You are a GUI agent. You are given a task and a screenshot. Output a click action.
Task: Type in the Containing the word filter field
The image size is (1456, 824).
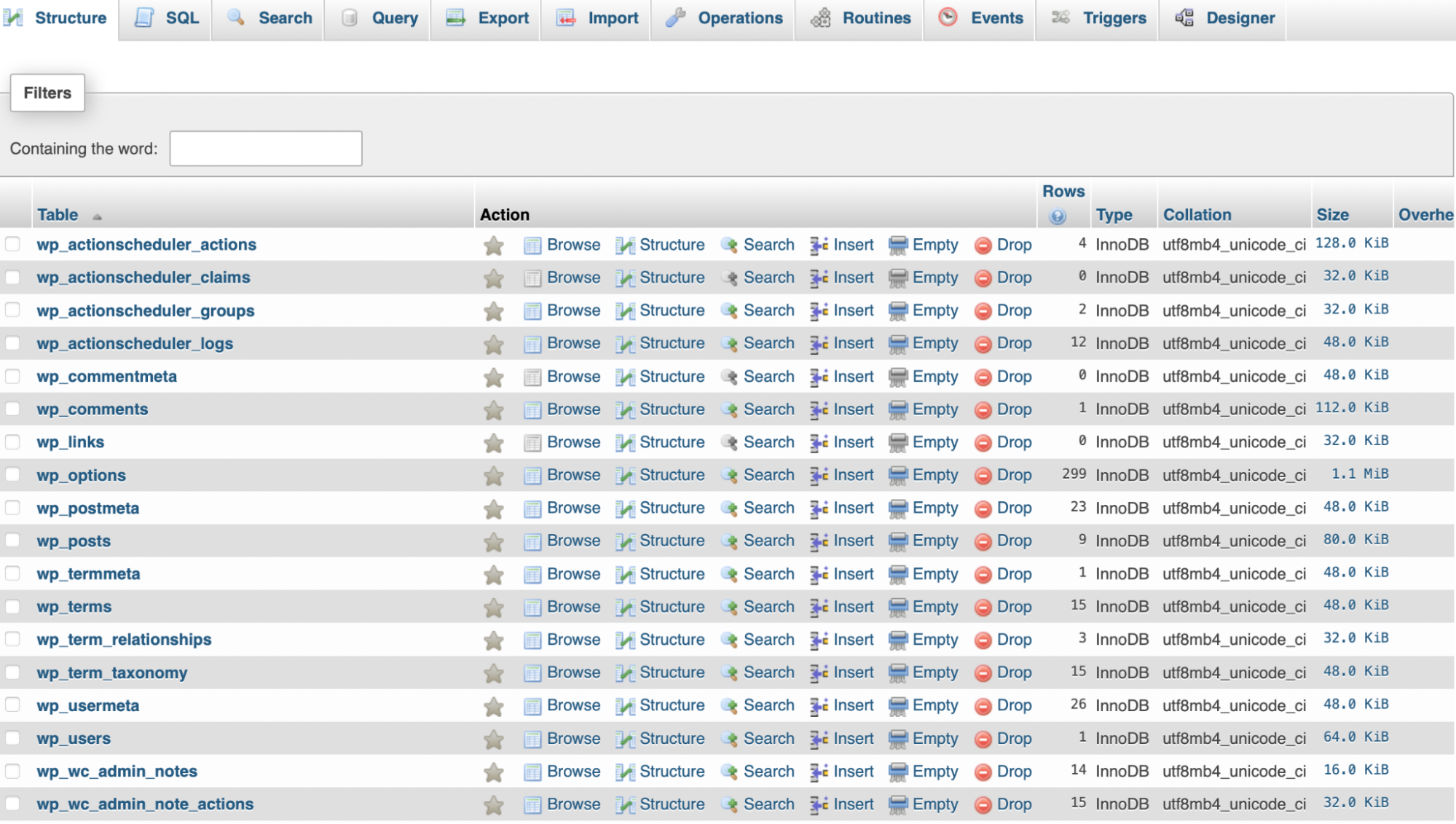[x=266, y=147]
